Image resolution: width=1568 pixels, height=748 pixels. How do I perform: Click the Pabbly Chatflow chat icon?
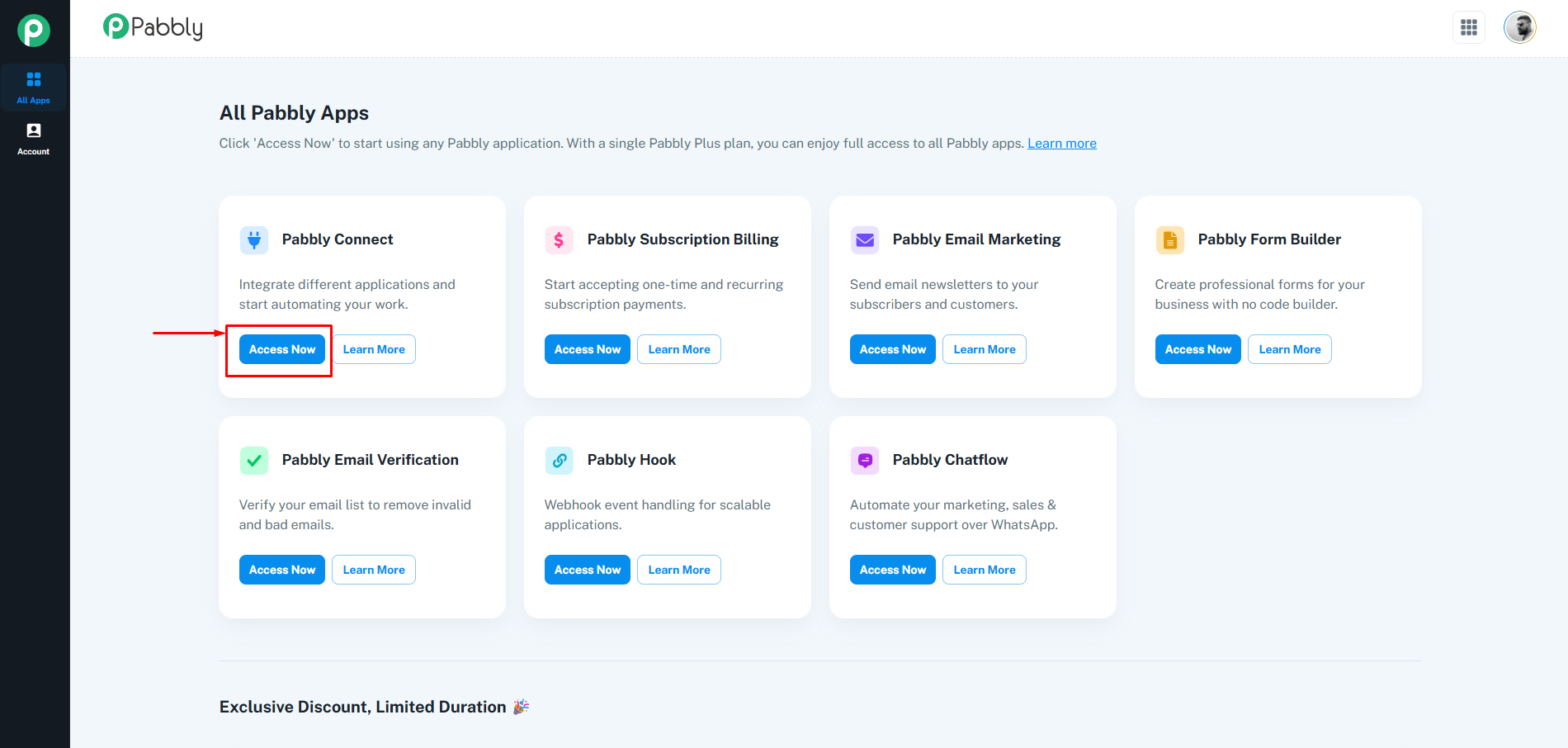(865, 460)
